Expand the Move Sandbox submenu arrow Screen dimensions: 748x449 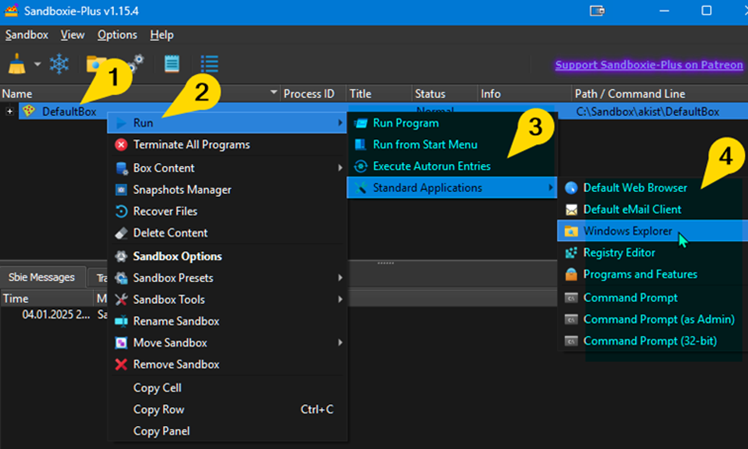tap(340, 342)
